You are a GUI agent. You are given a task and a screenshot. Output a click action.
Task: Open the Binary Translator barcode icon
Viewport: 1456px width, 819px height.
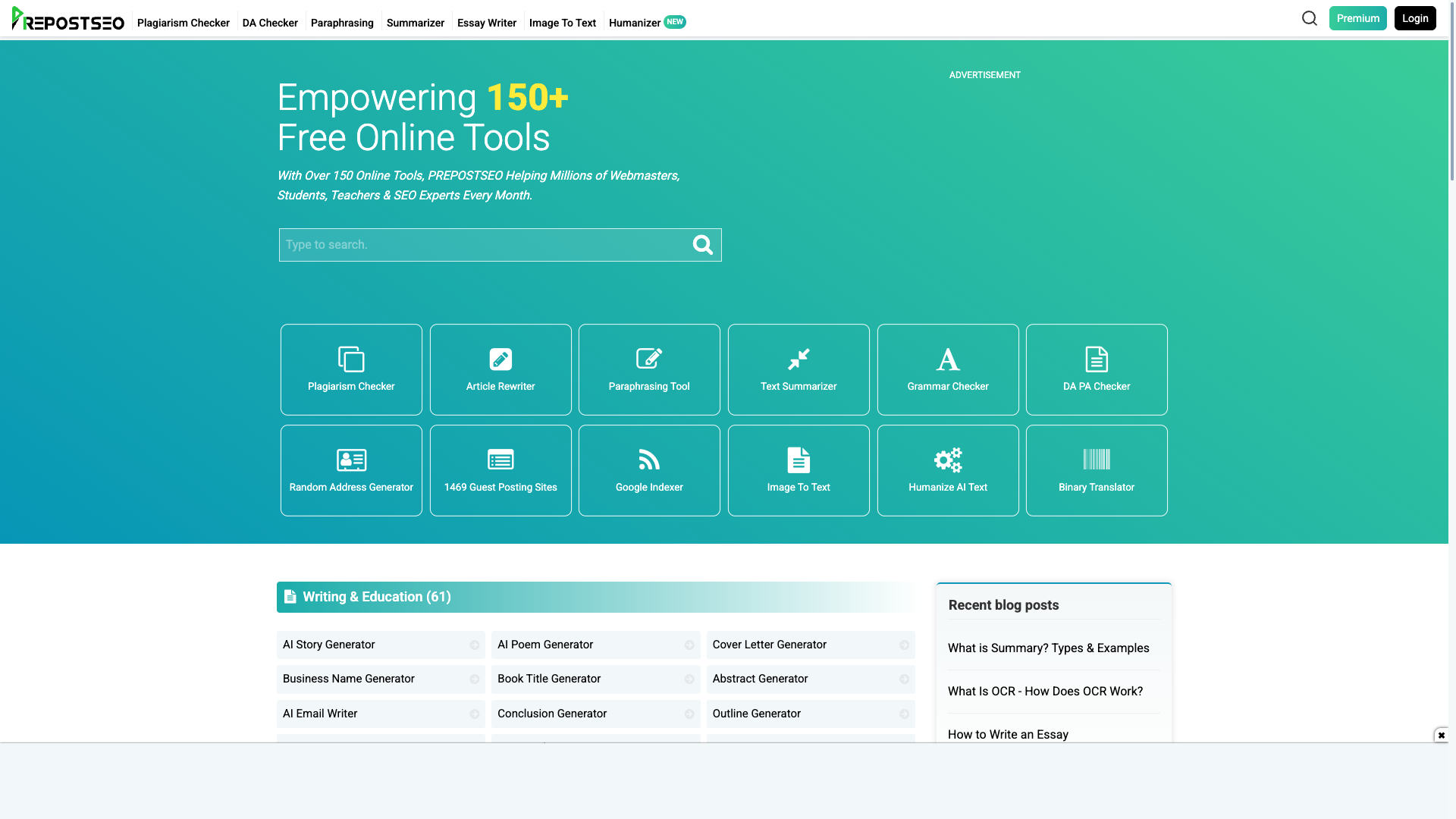pos(1097,459)
